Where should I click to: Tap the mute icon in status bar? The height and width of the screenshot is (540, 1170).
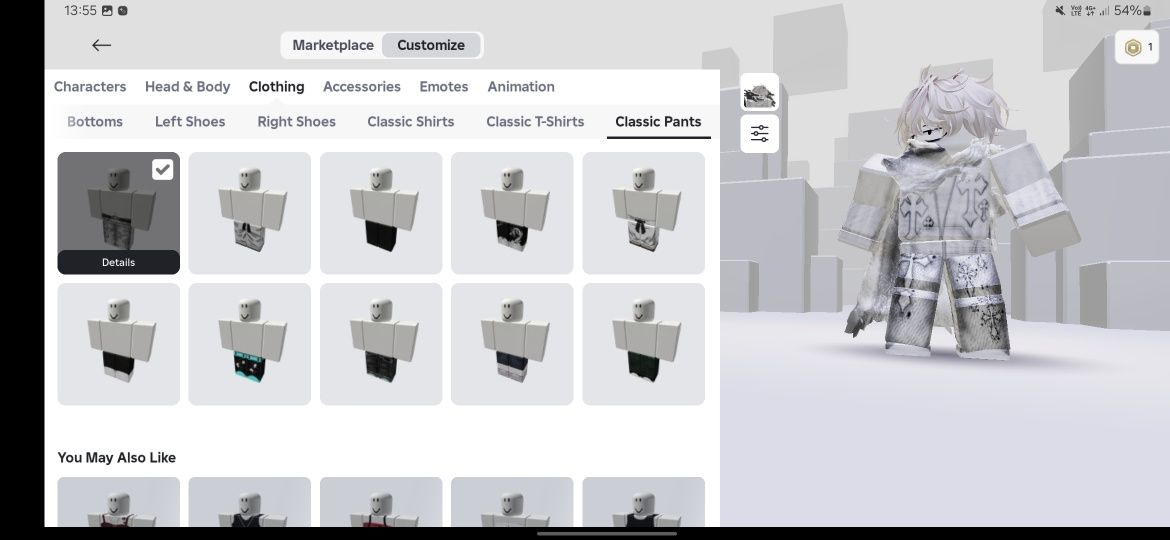[1060, 10]
